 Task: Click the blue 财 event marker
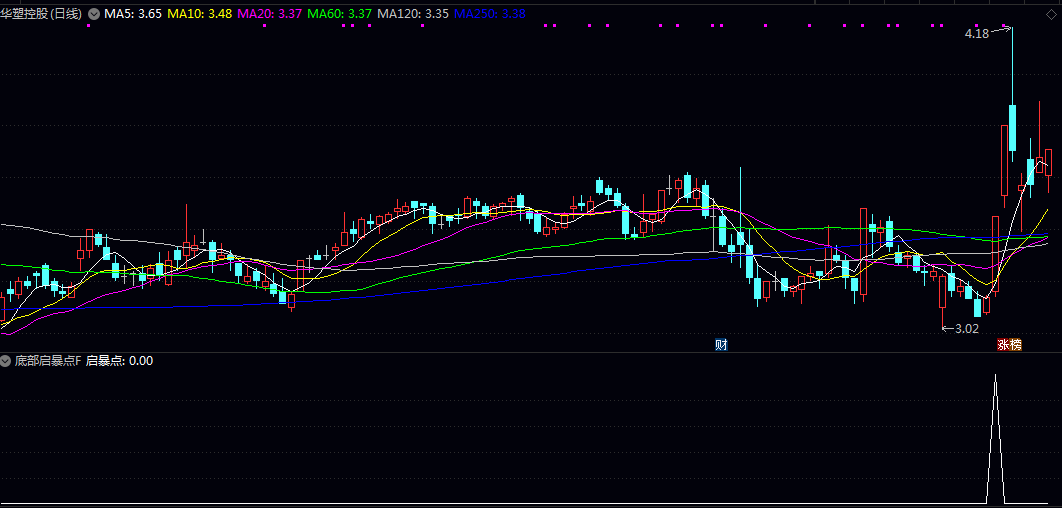click(721, 345)
